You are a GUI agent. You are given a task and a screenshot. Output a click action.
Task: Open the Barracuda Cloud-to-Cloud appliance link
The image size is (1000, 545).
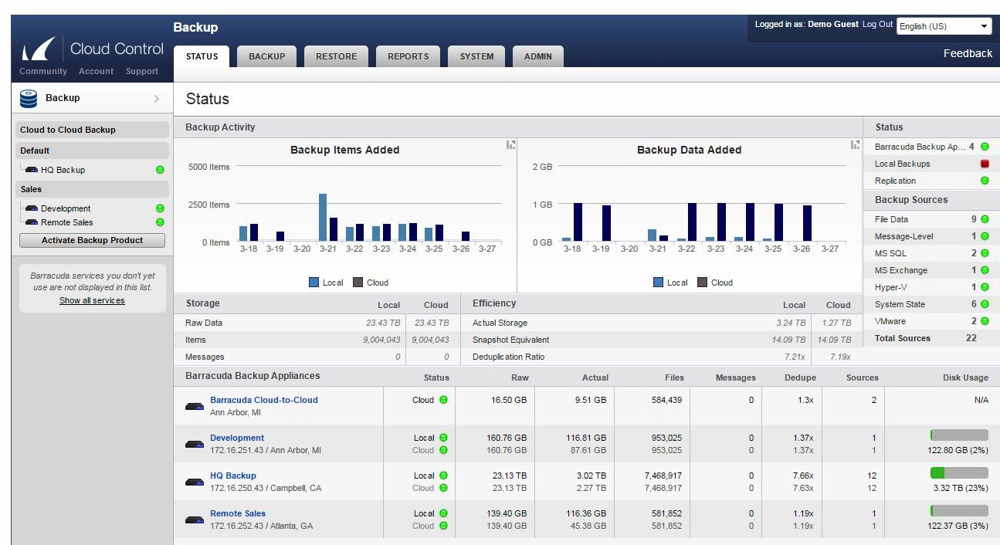pyautogui.click(x=264, y=400)
